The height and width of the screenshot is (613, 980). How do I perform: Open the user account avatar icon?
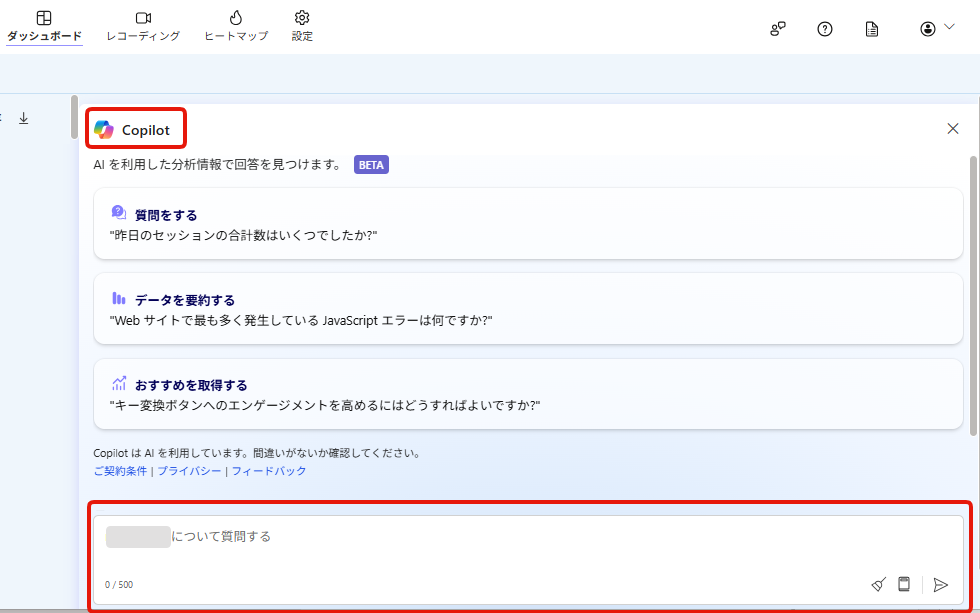pyautogui.click(x=928, y=29)
